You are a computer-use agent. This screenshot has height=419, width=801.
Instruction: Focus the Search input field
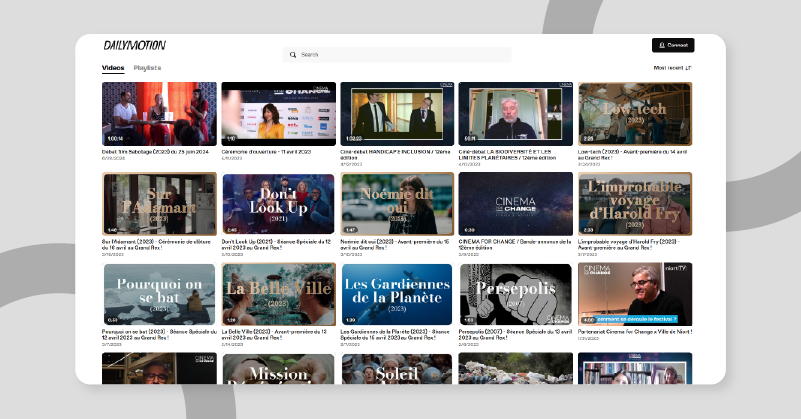click(x=397, y=55)
